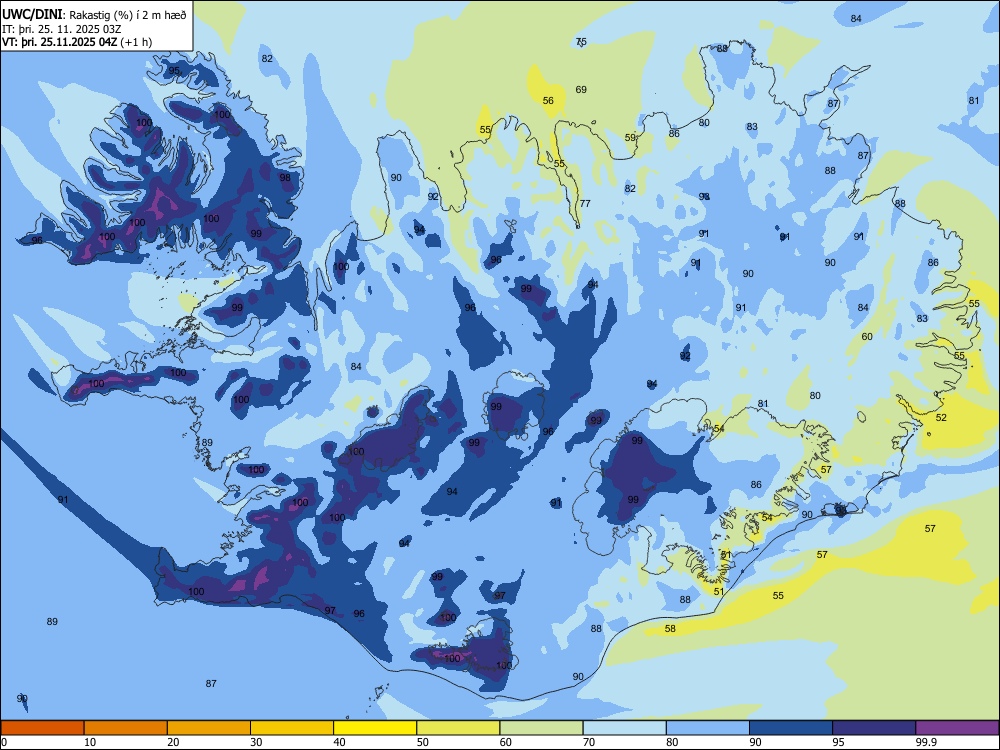The height and width of the screenshot is (750, 1000).
Task: Click the '10' legend label
Action: (90, 742)
